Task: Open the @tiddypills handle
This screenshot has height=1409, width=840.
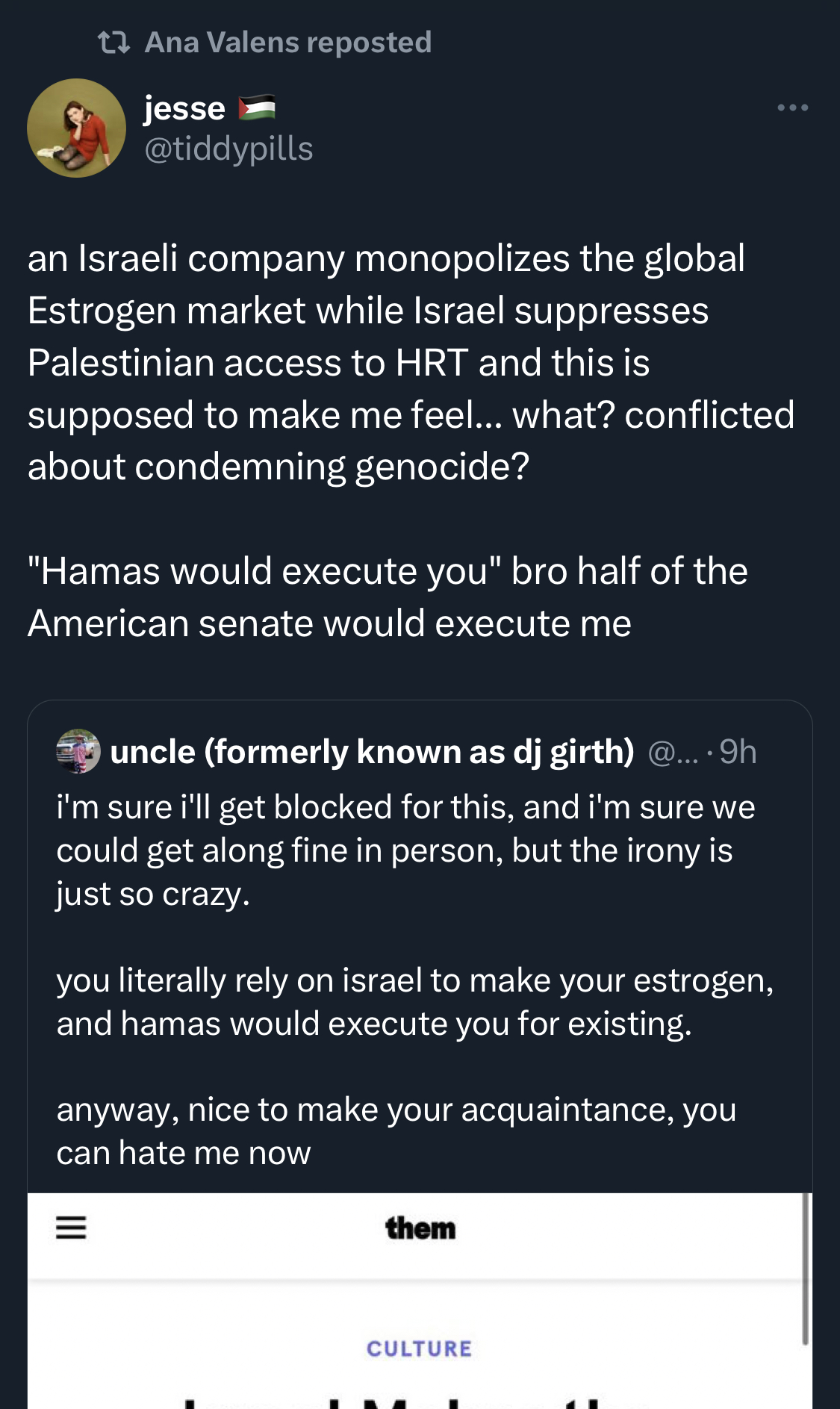Action: coord(228,149)
